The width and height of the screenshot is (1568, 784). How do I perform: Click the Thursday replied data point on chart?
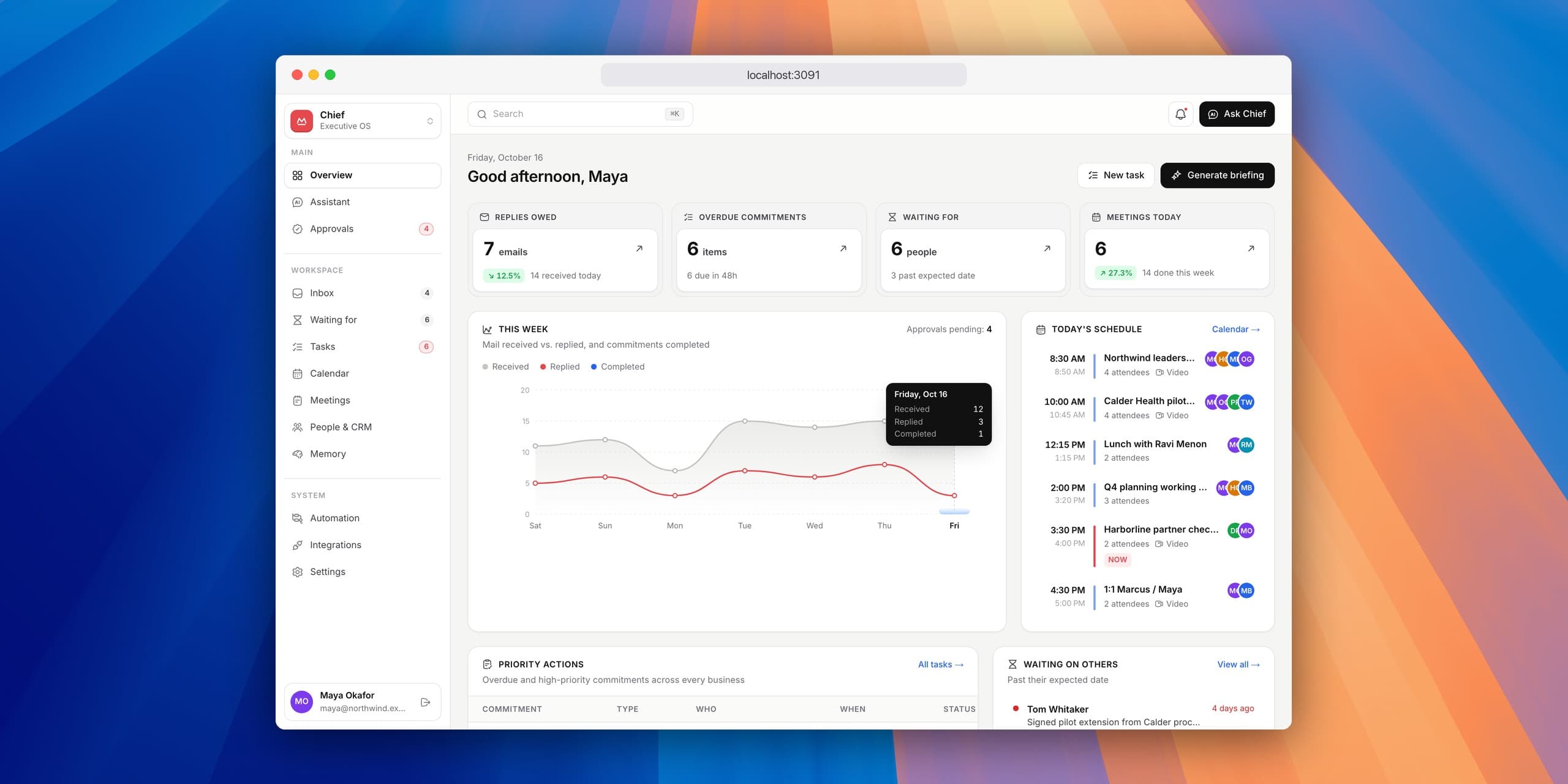[x=884, y=465]
